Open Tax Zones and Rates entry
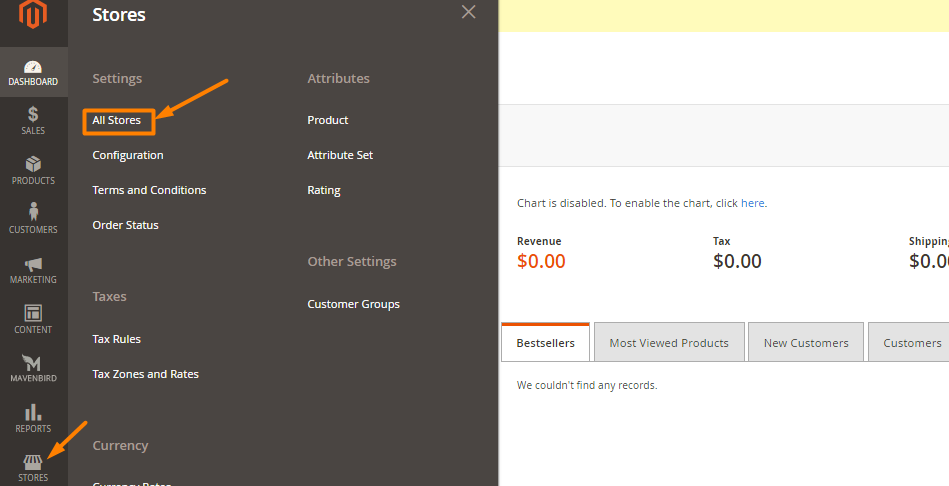This screenshot has height=486, width=949. pos(146,375)
